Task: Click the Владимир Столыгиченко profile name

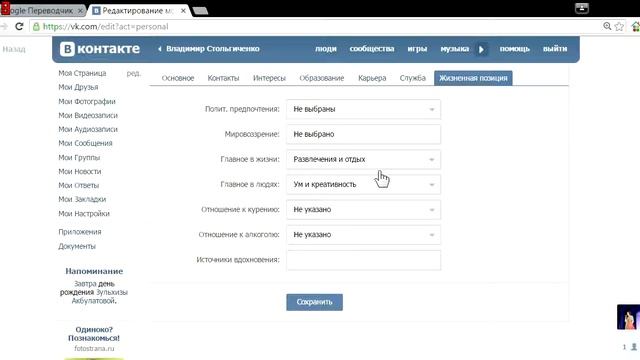Action: (213, 49)
